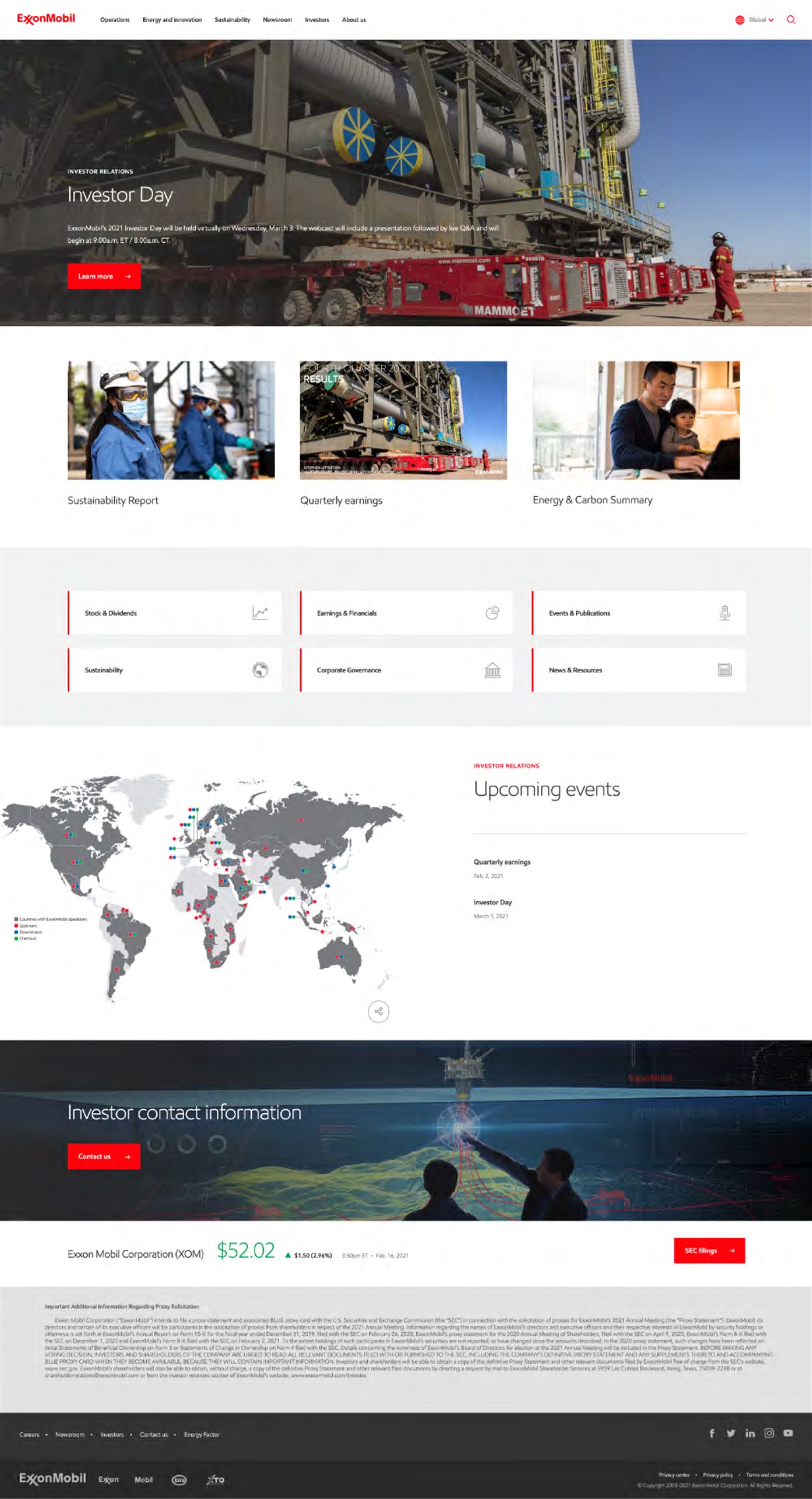Click the YouTube icon in footer

[788, 1433]
